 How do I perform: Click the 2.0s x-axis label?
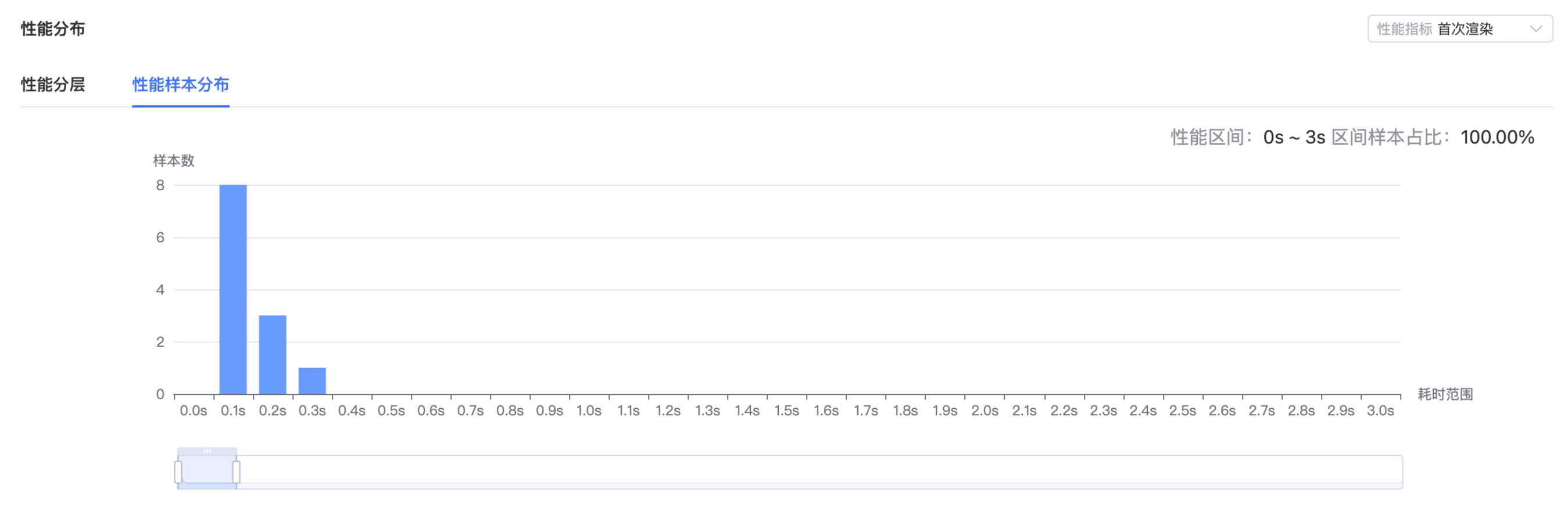point(985,411)
